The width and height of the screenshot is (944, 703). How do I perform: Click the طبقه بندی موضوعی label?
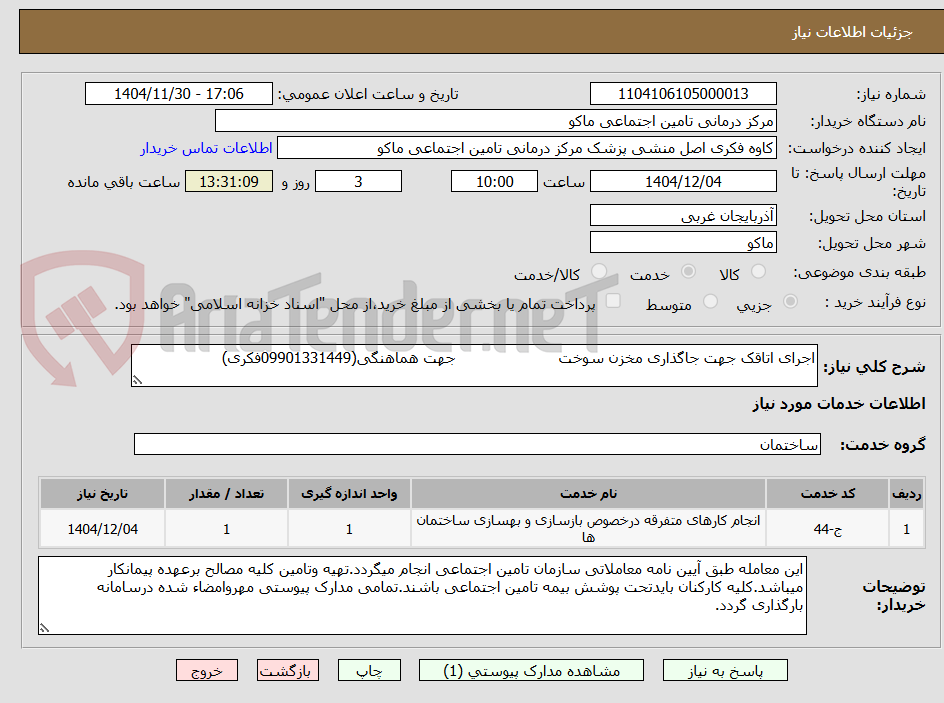coord(859,273)
